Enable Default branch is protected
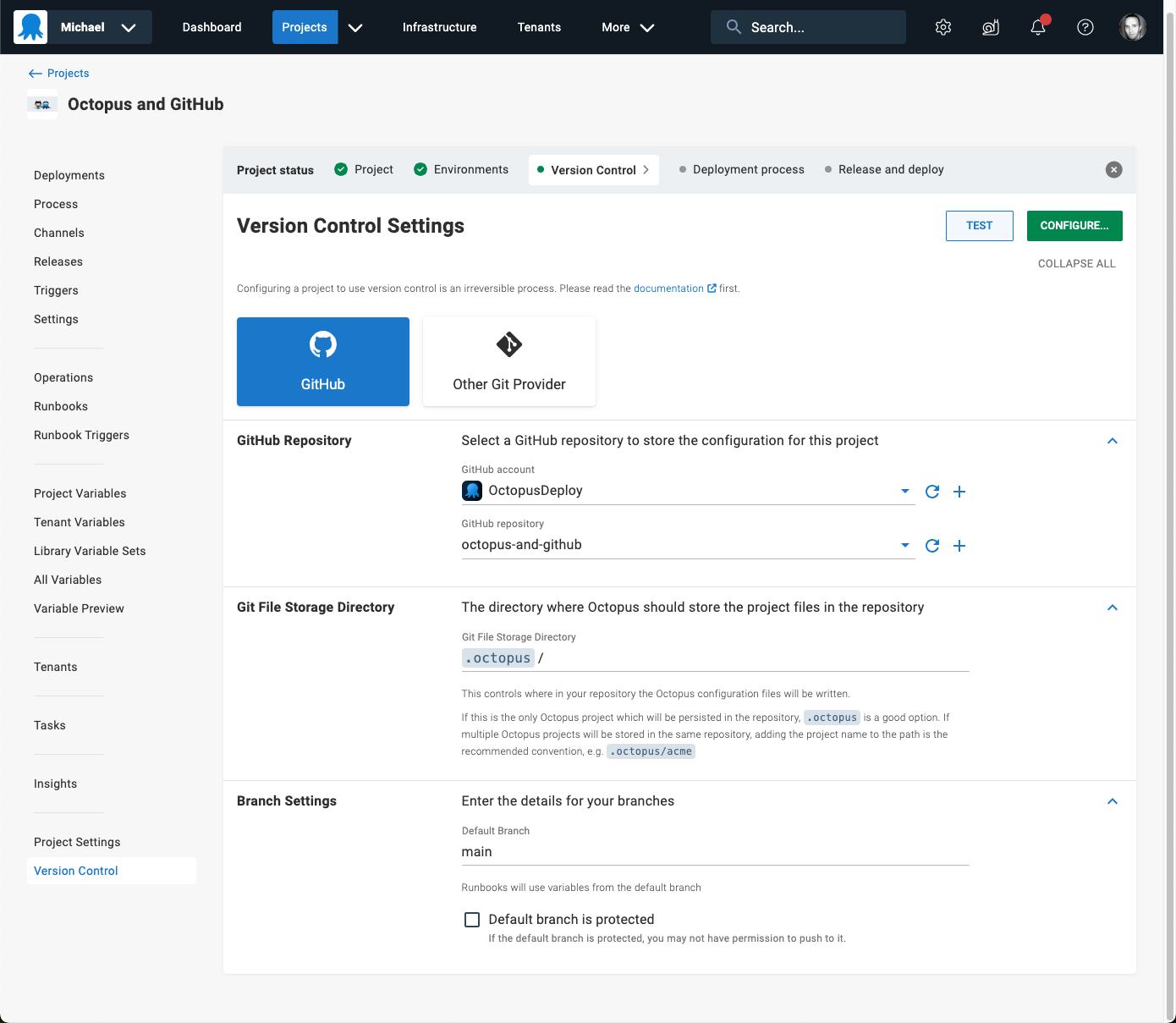 [x=472, y=919]
